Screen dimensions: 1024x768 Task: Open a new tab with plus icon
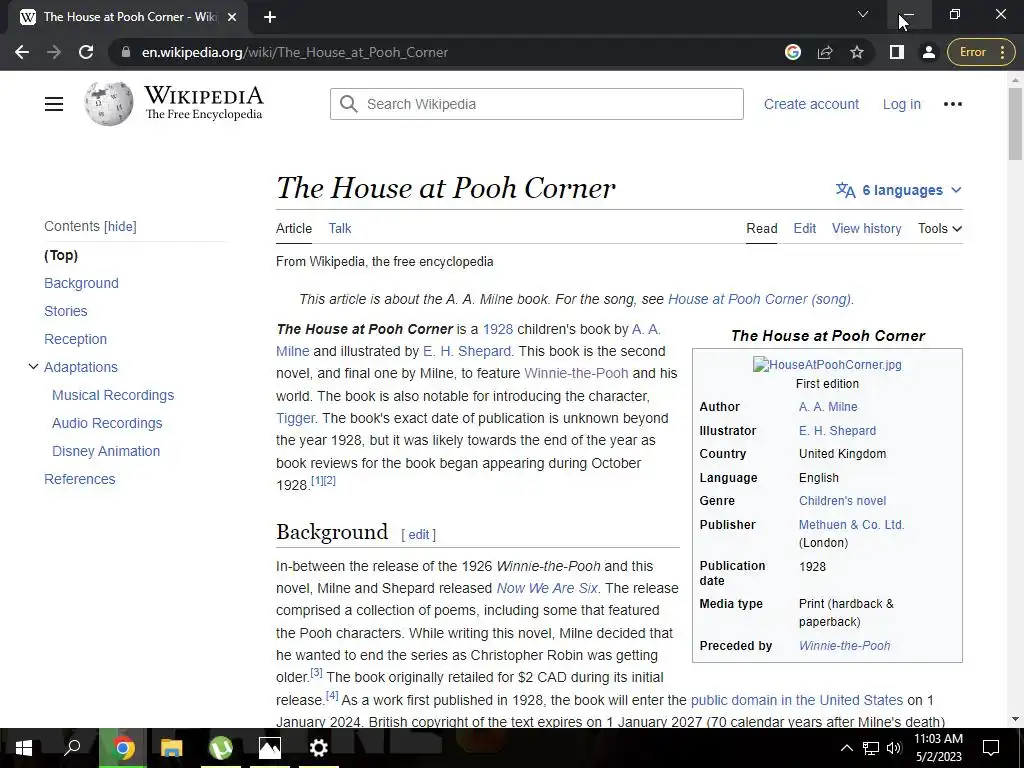(x=270, y=17)
